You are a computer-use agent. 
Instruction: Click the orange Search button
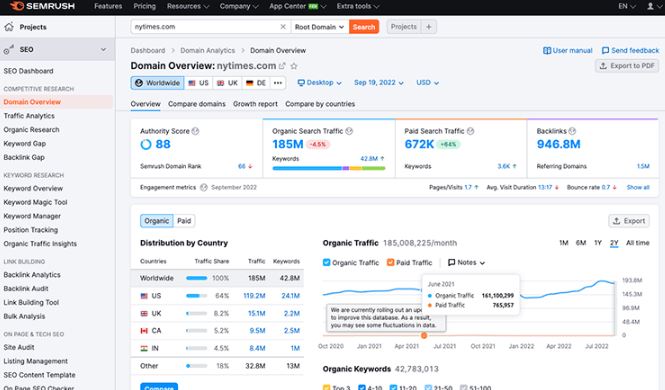pos(364,27)
